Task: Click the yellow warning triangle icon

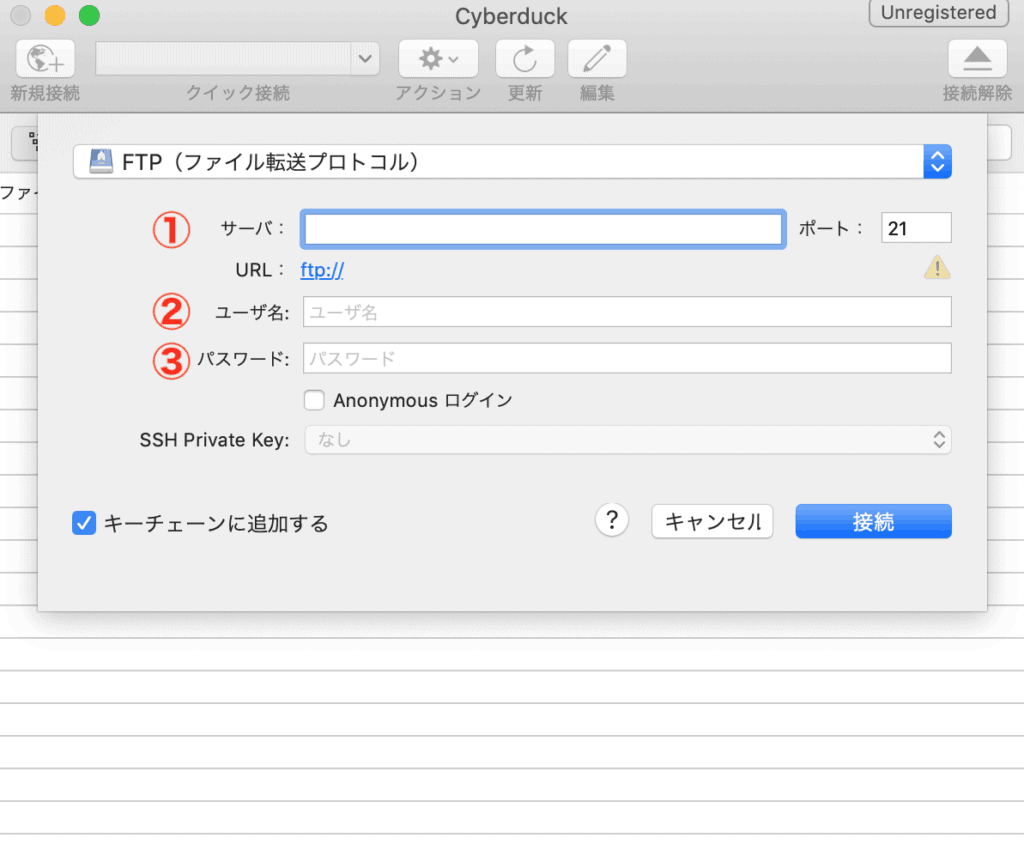Action: [937, 267]
